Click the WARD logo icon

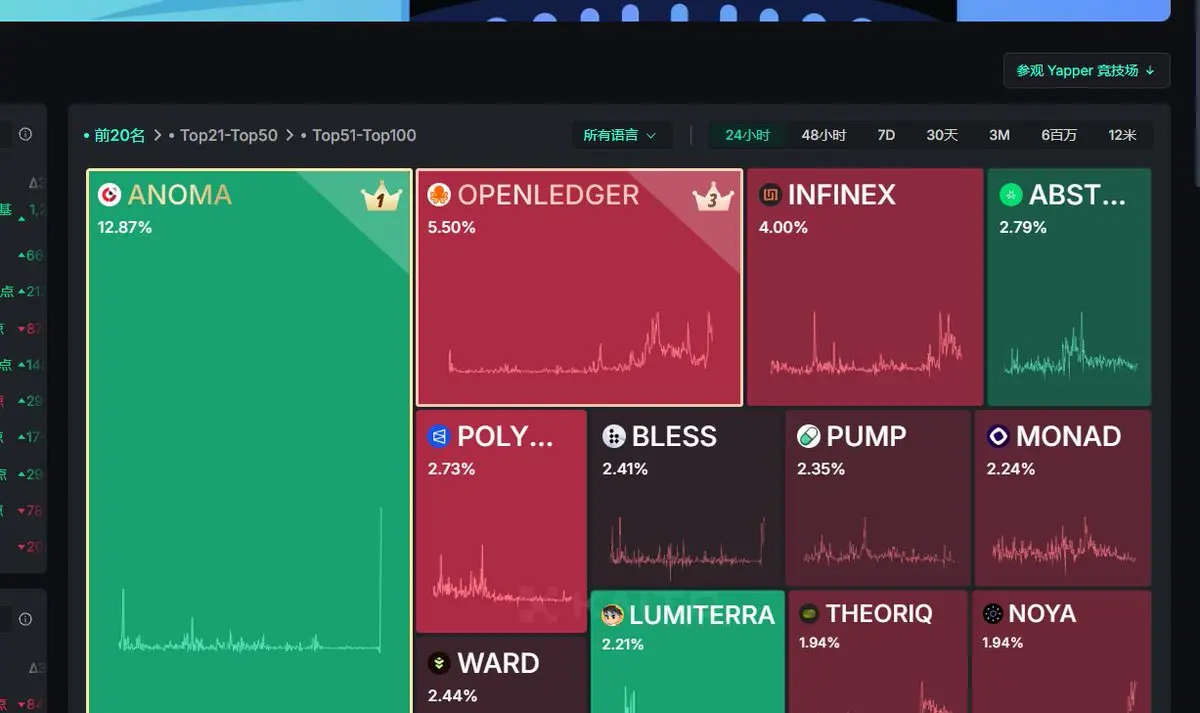439,662
